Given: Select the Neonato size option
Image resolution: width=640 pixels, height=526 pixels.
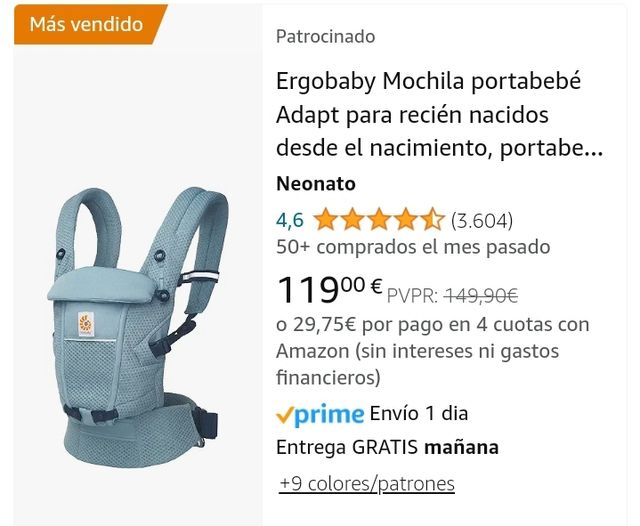Looking at the screenshot, I should tap(316, 184).
